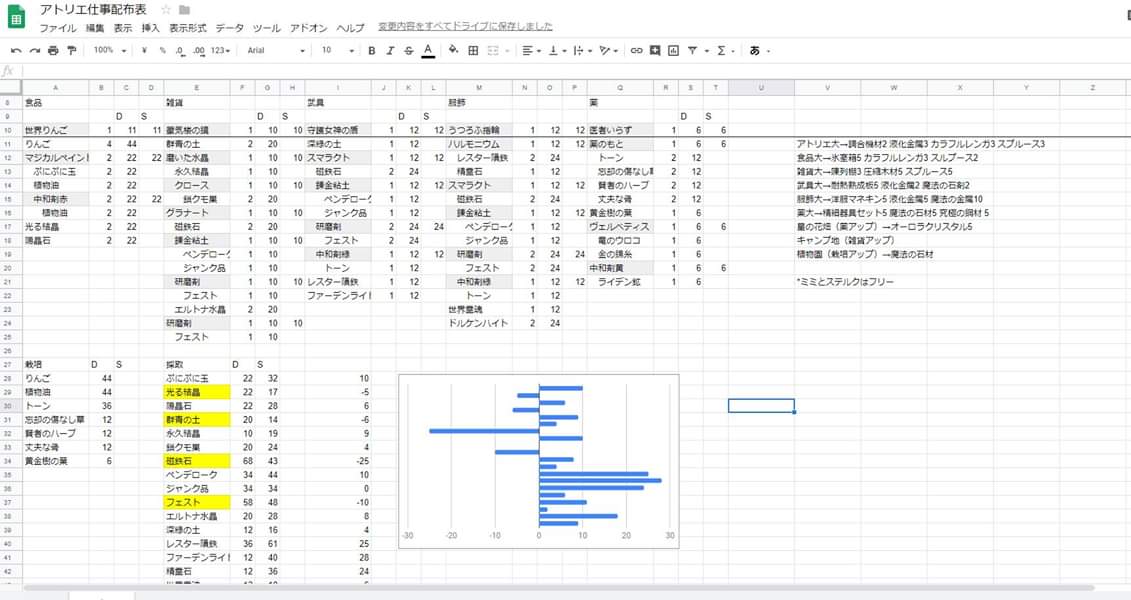Image resolution: width=1131 pixels, height=600 pixels.
Task: Open the font size 10 dropdown
Action: point(338,50)
